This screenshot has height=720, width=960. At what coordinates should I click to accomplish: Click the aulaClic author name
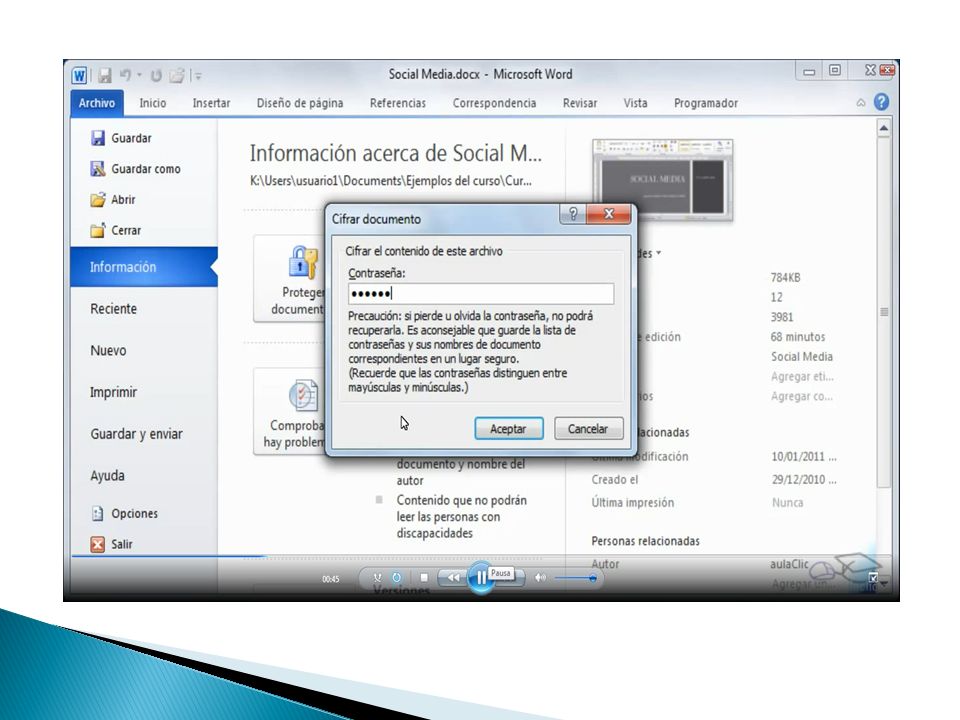pos(789,564)
